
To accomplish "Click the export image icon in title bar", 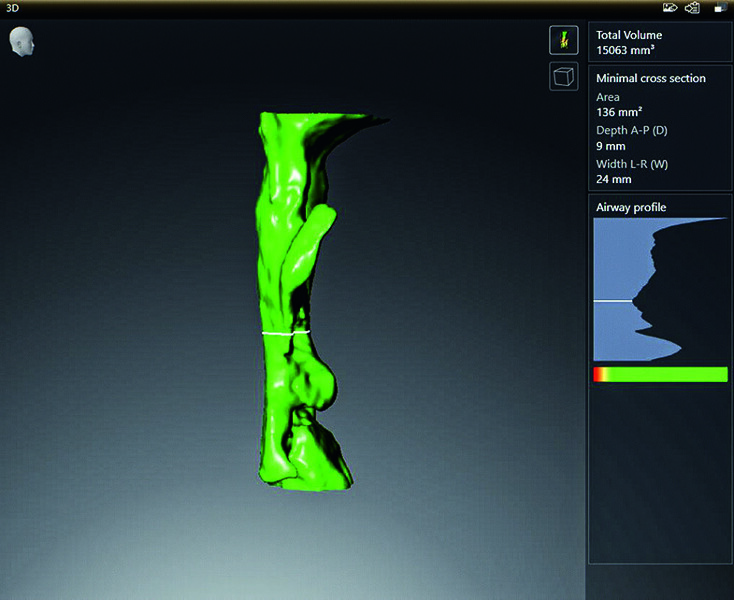I will coord(670,8).
